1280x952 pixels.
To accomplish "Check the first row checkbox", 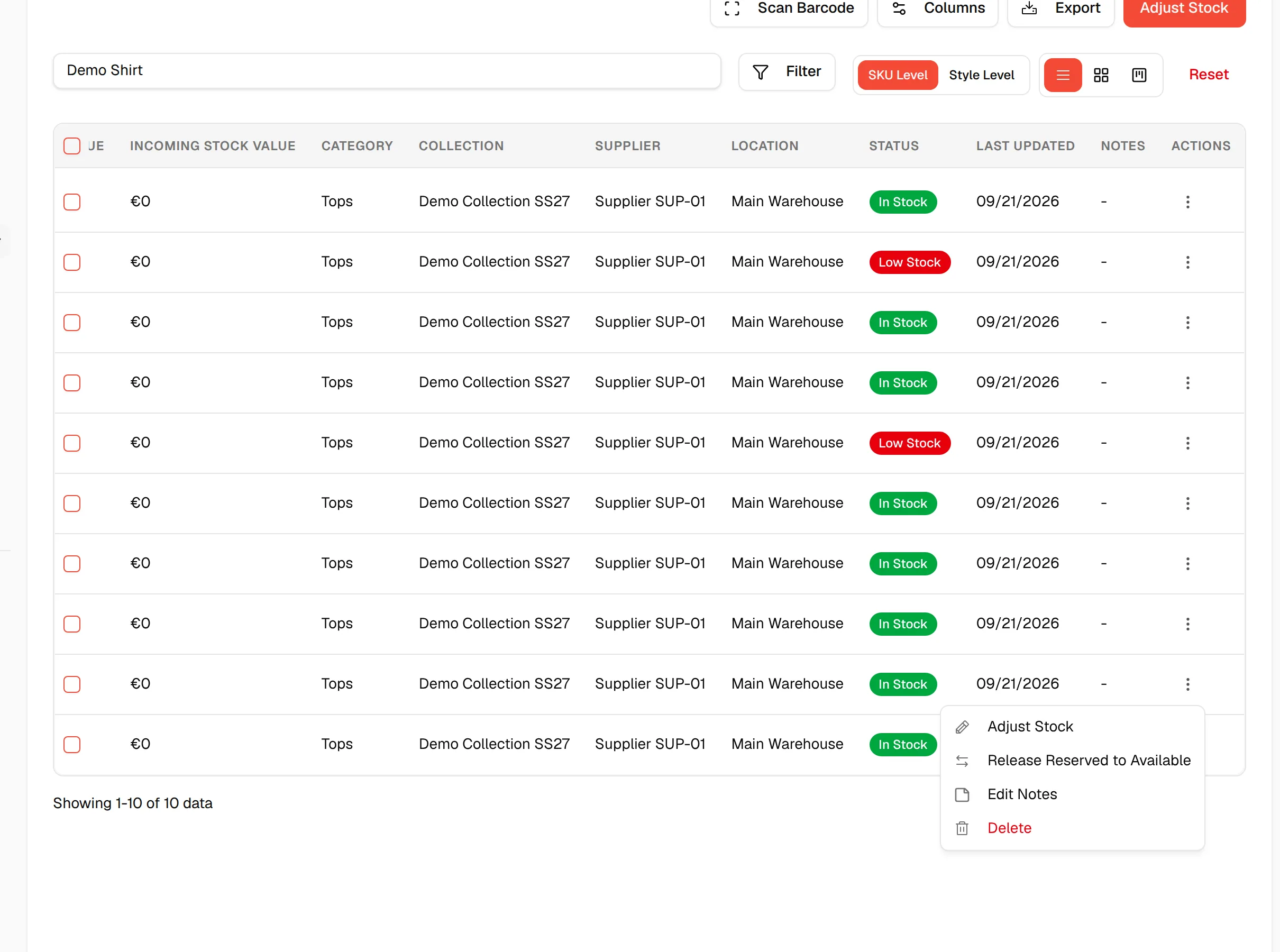I will (72, 202).
